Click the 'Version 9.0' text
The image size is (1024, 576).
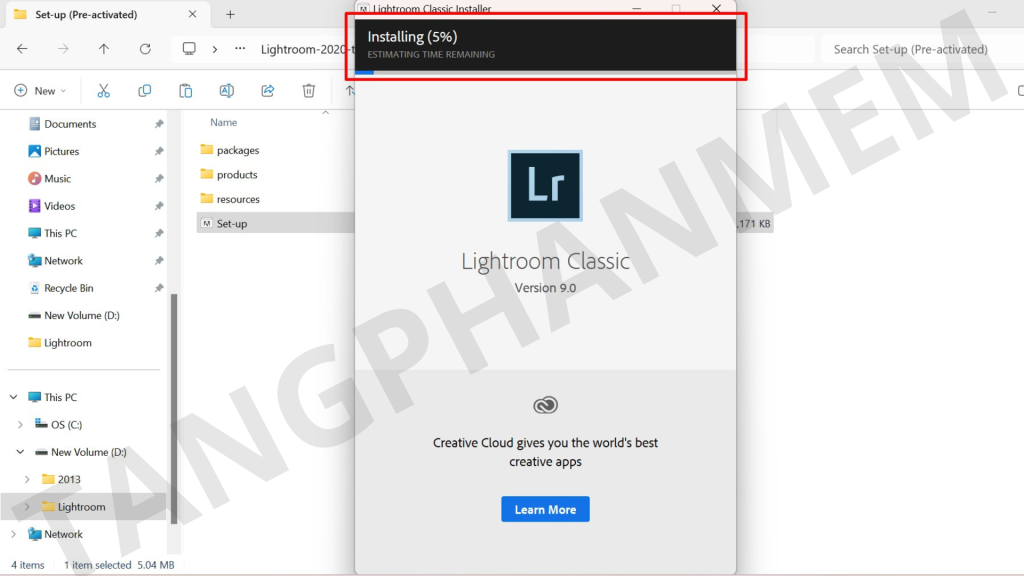(545, 288)
